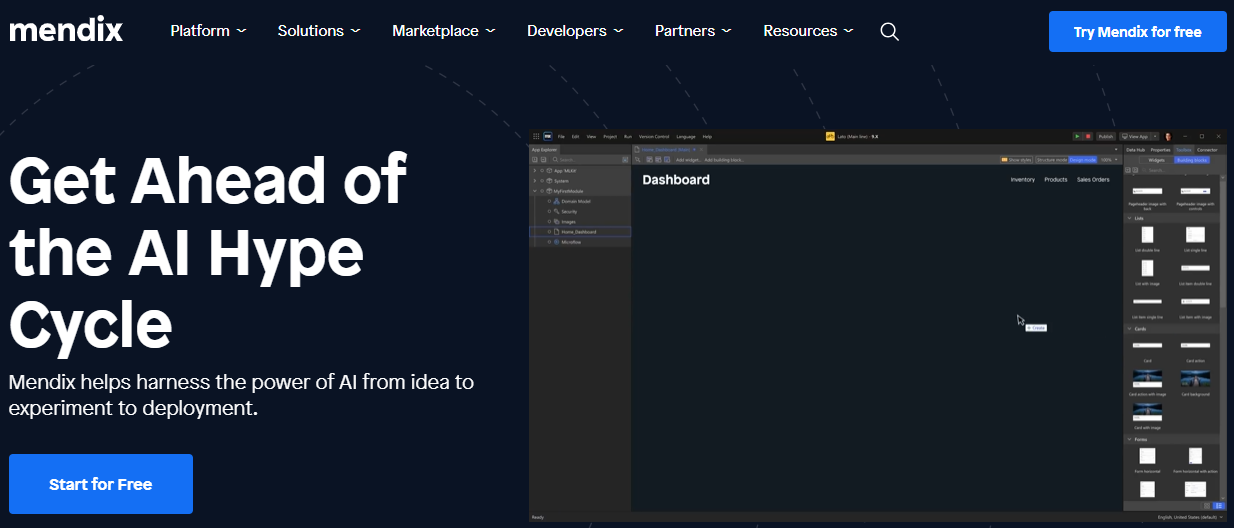
Task: Expand the App 'MLKit' tree node
Action: [535, 171]
